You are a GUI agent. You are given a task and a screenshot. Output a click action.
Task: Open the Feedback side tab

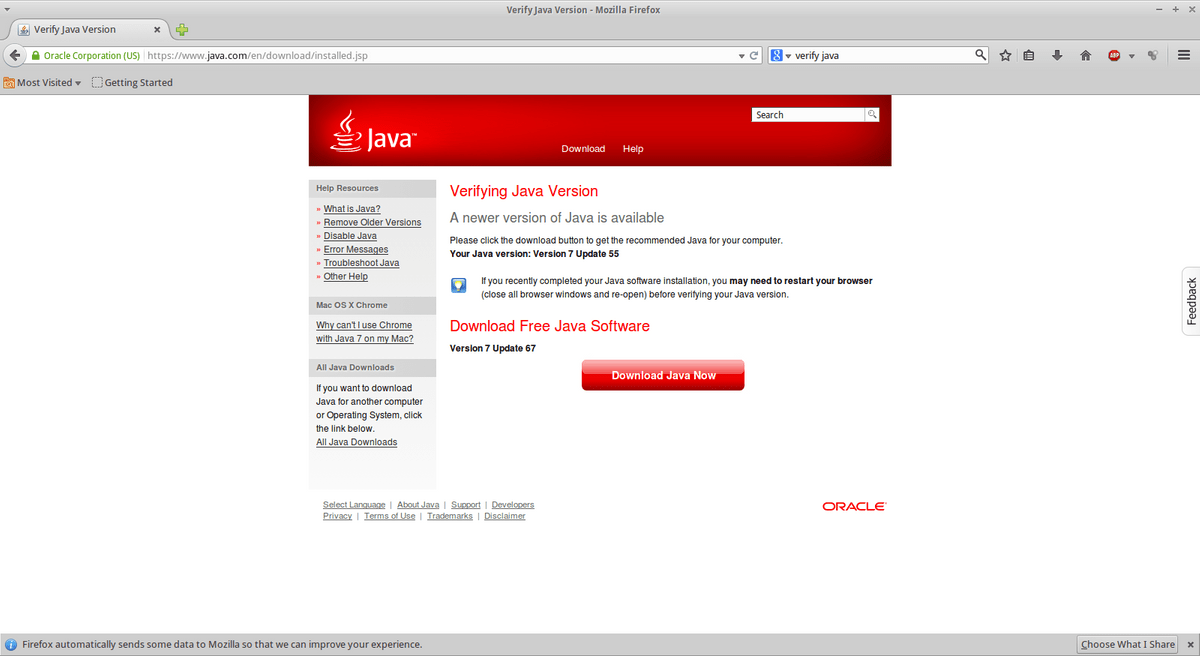click(x=1191, y=301)
